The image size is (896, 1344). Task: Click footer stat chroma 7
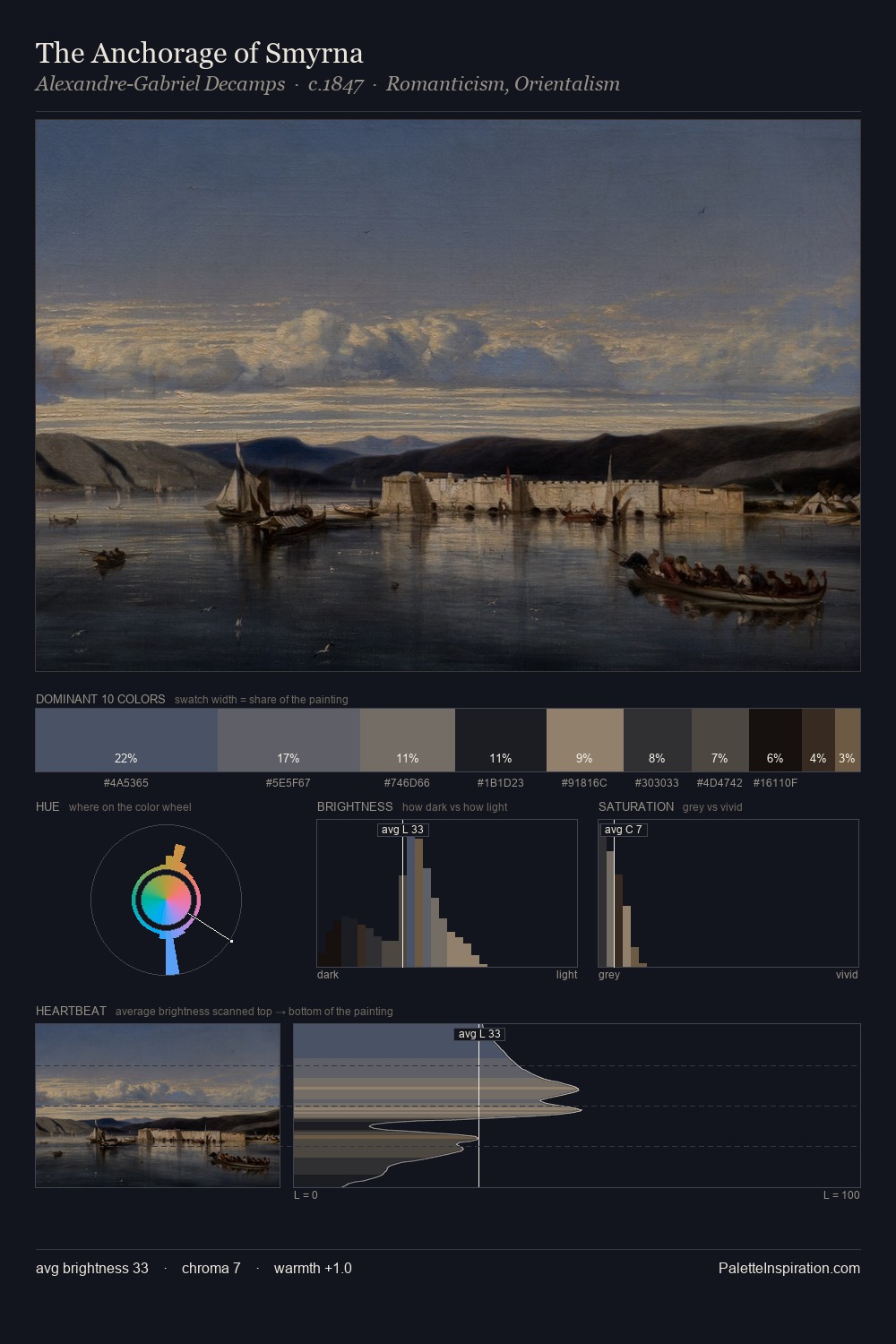211,1269
